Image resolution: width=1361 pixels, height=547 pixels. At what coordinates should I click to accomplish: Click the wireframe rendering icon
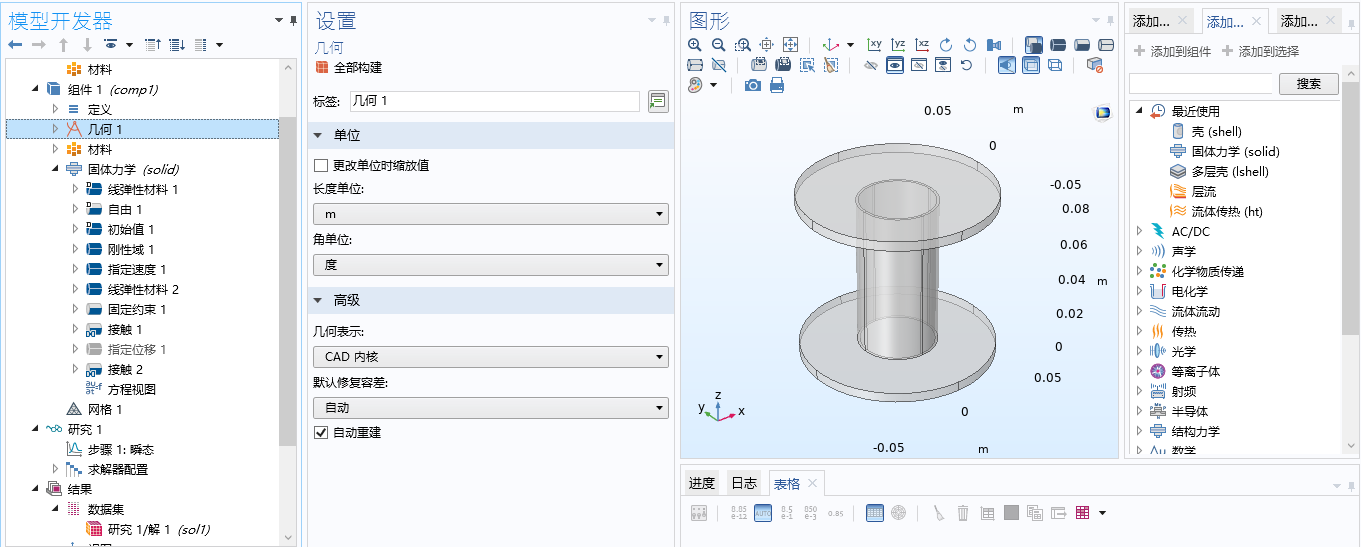pos(1055,65)
